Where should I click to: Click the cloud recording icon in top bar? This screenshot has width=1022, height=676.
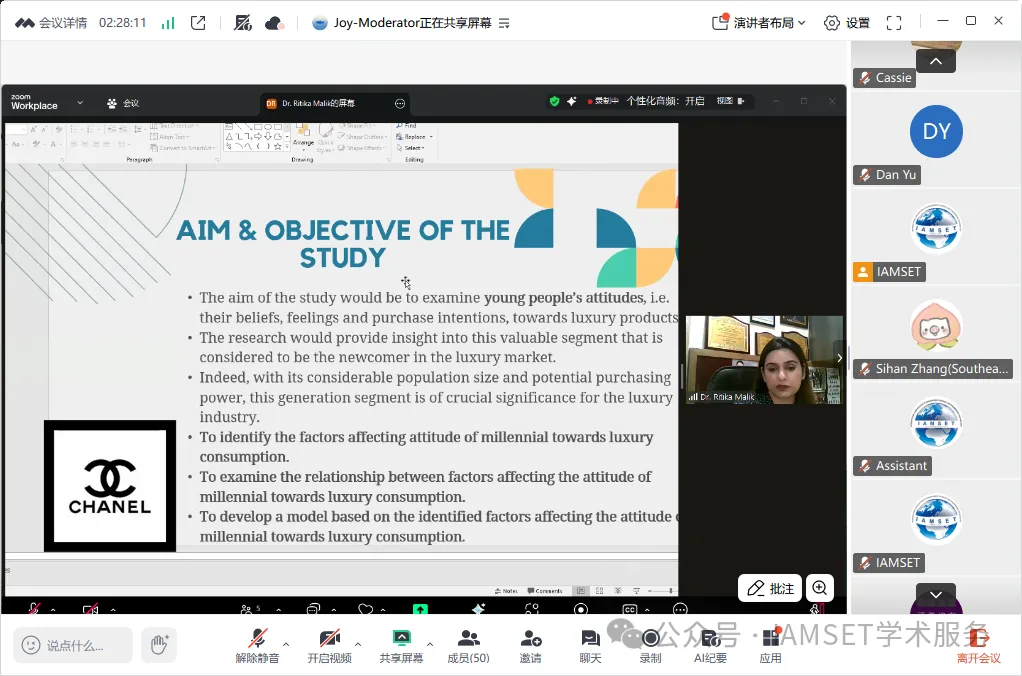click(x=274, y=23)
